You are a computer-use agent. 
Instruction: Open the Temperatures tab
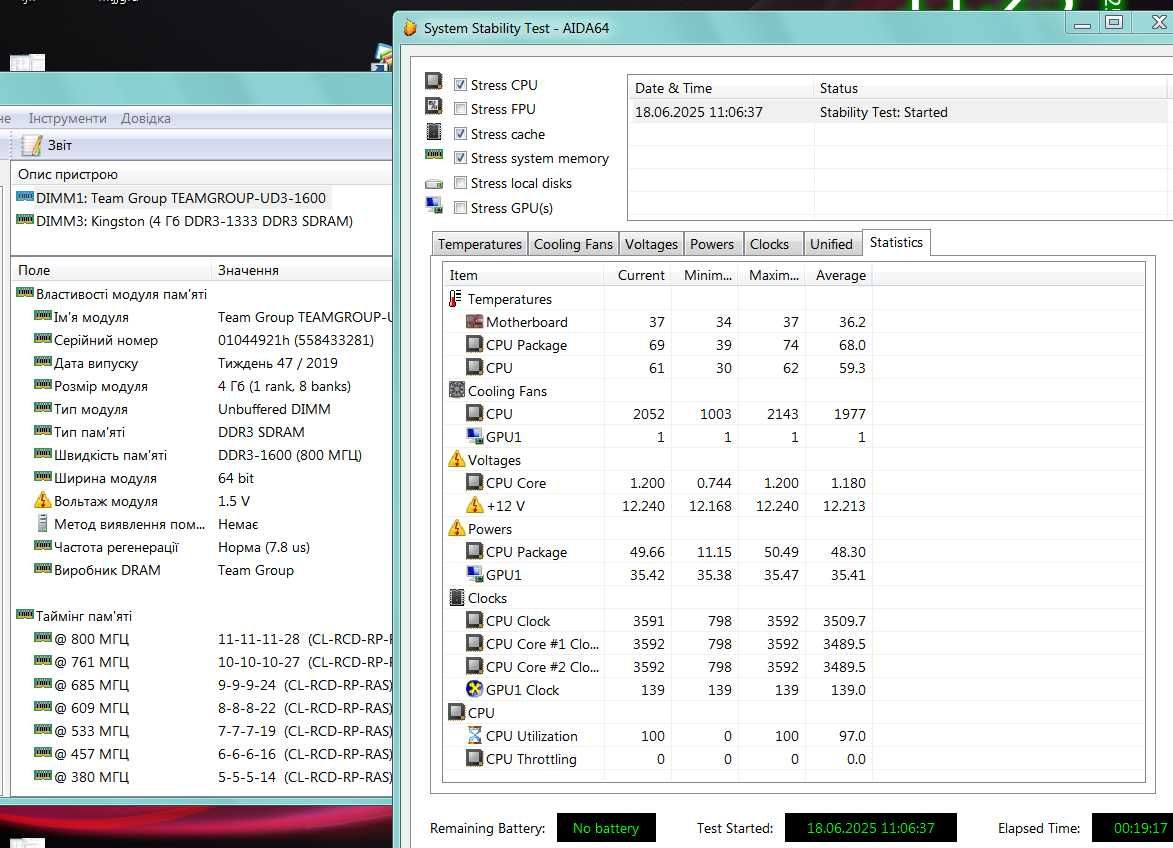(480, 245)
